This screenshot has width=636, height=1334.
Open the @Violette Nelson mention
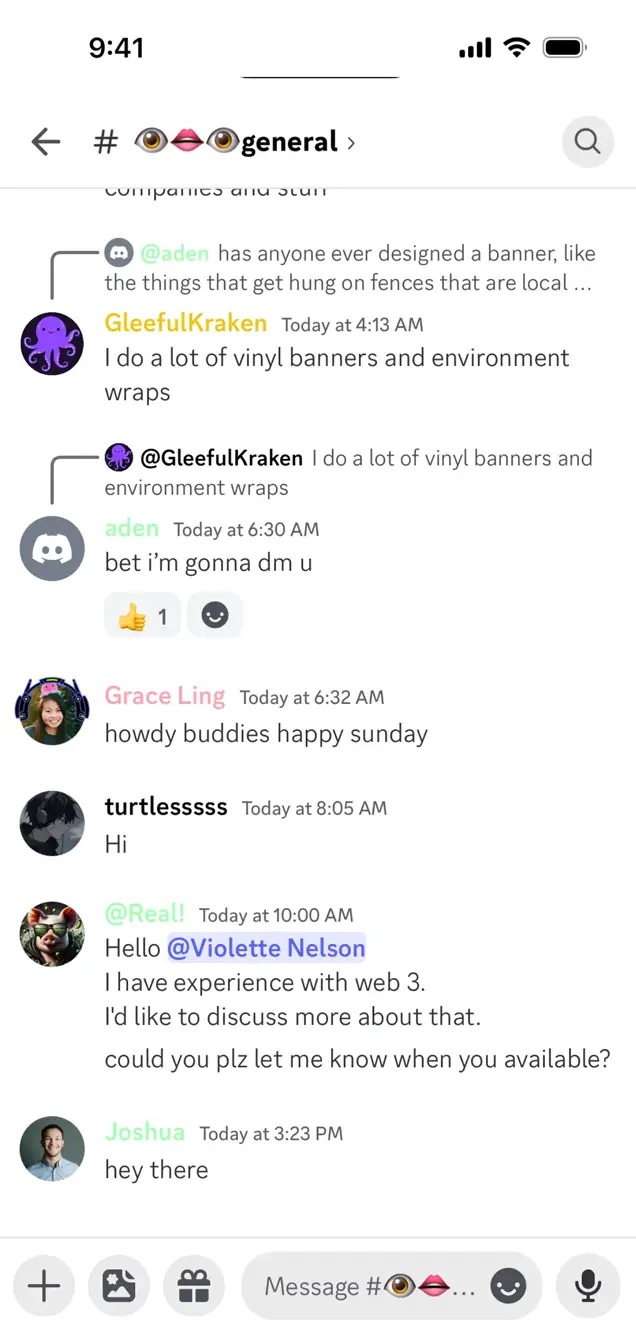pos(266,947)
